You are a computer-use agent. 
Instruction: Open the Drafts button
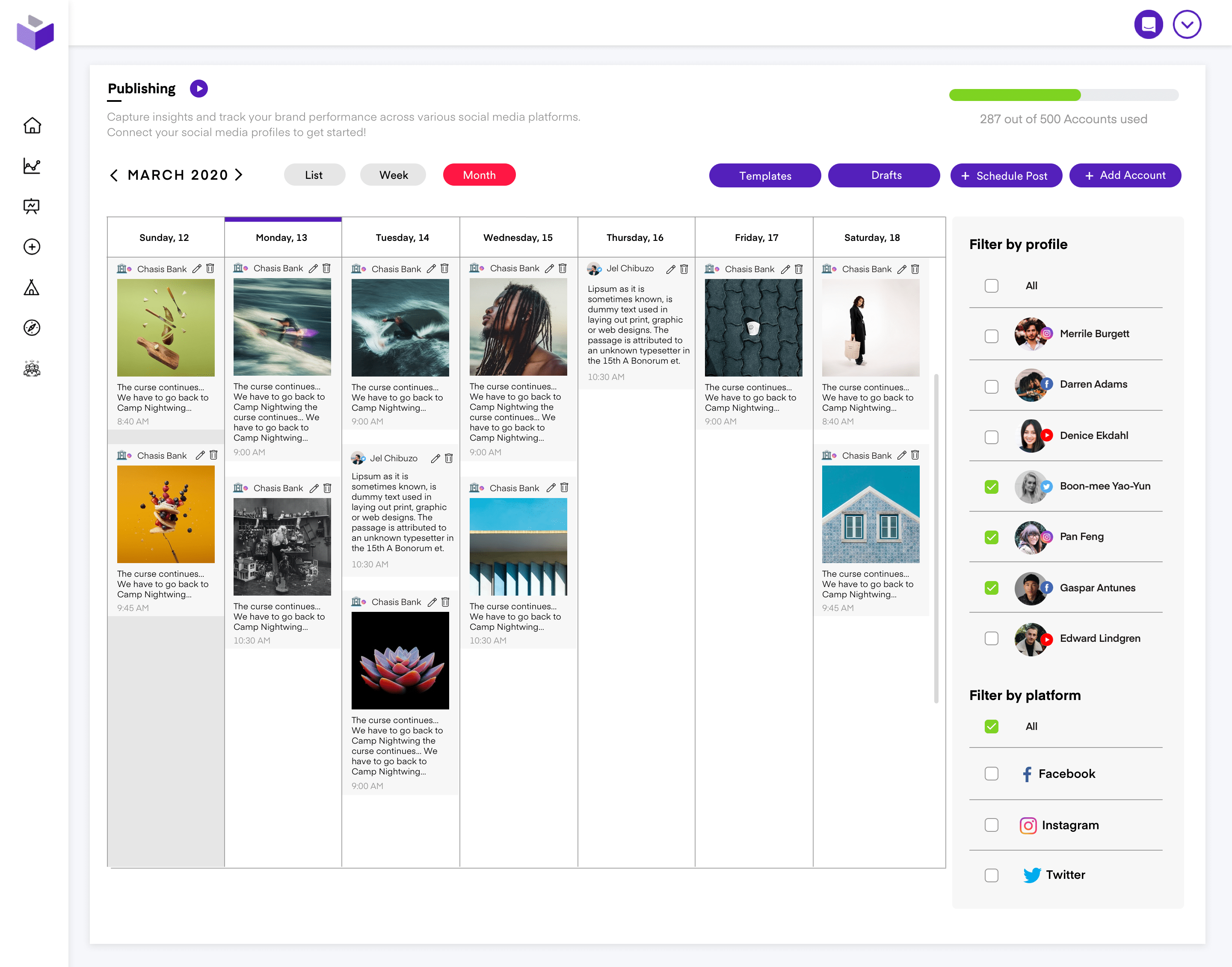pos(883,175)
